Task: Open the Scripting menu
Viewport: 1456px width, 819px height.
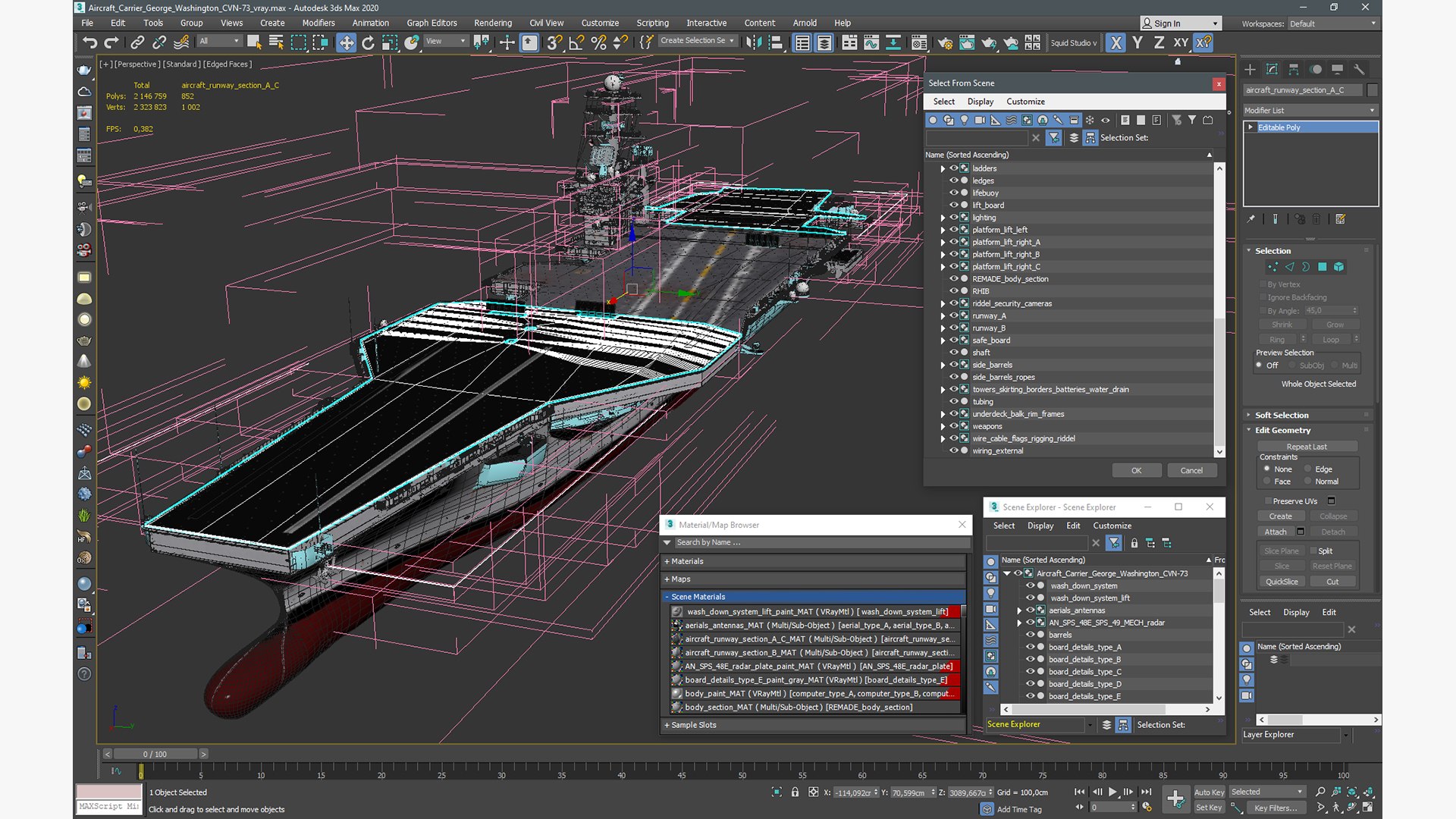Action: (652, 23)
